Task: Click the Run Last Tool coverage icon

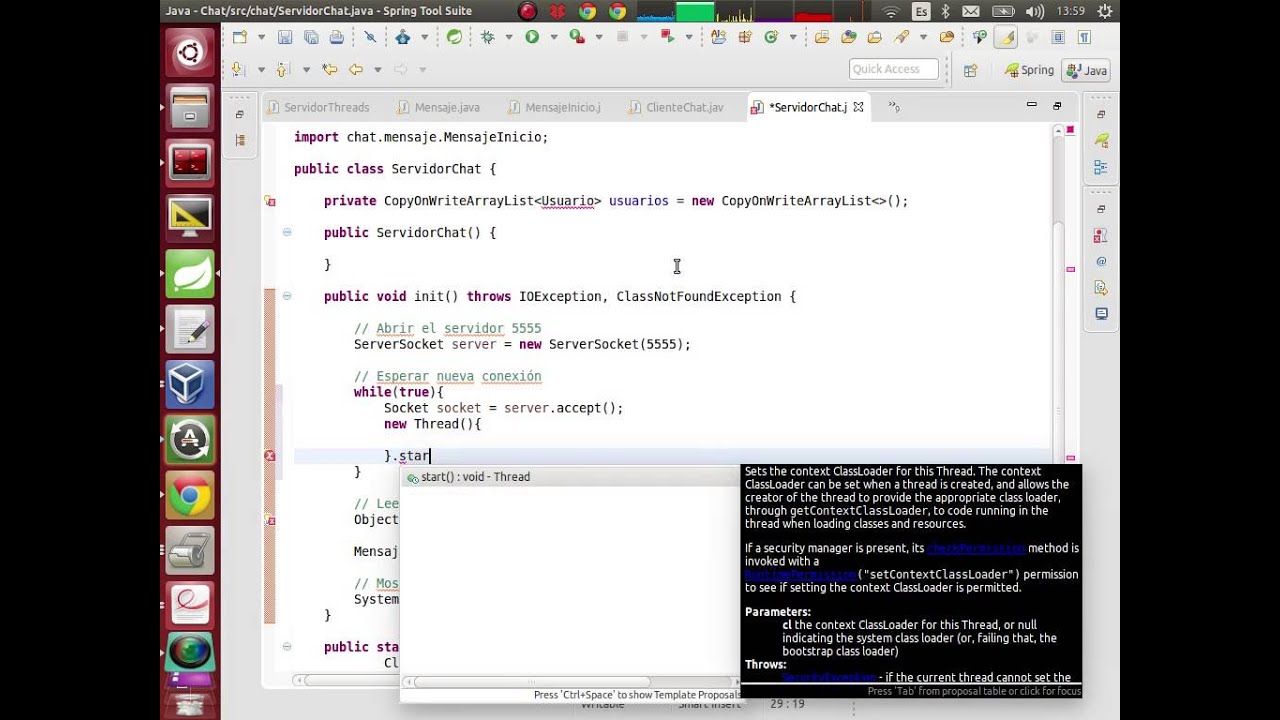Action: [576, 37]
